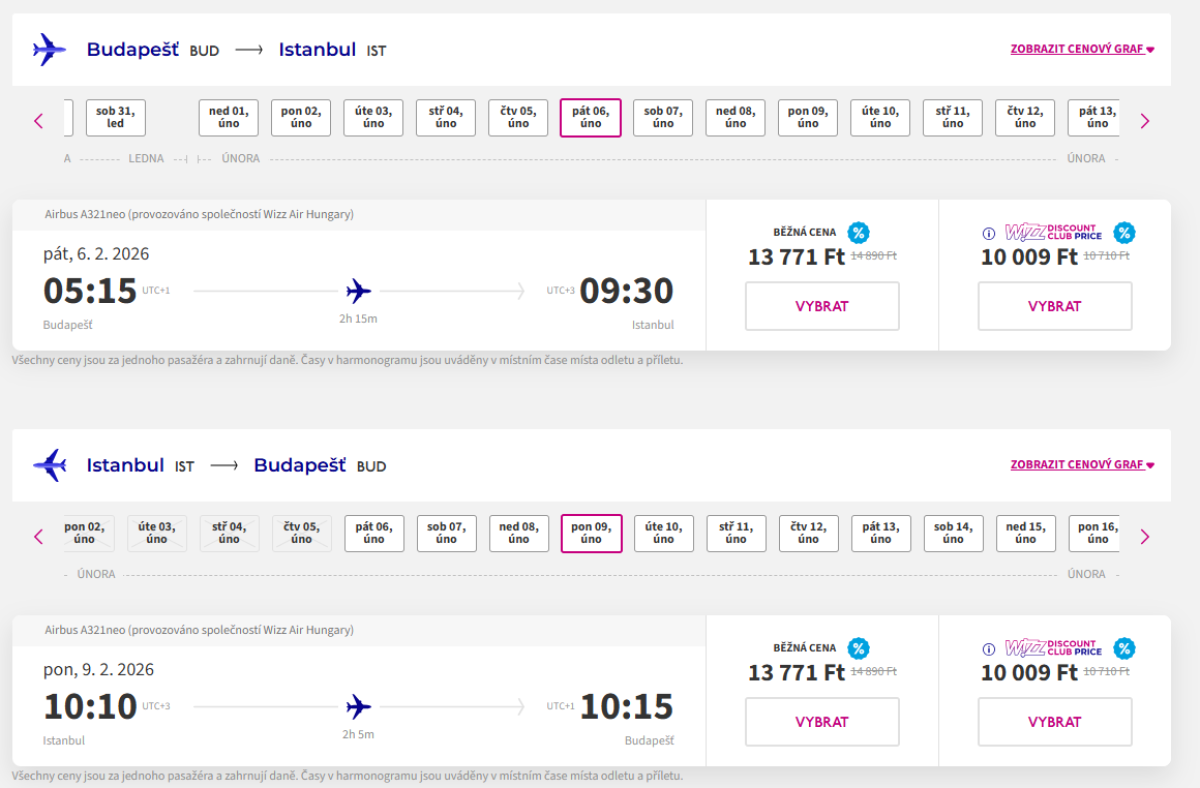Show later dates for Istanbul to Budapešť
The height and width of the screenshot is (788, 1200).
pos(1145,537)
